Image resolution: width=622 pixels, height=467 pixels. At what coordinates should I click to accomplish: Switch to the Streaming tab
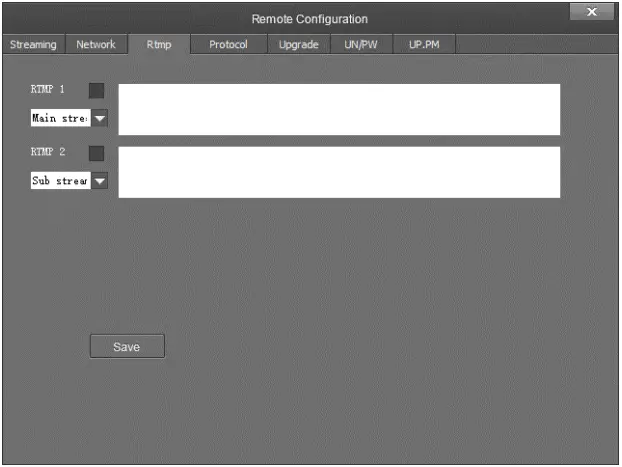click(33, 44)
